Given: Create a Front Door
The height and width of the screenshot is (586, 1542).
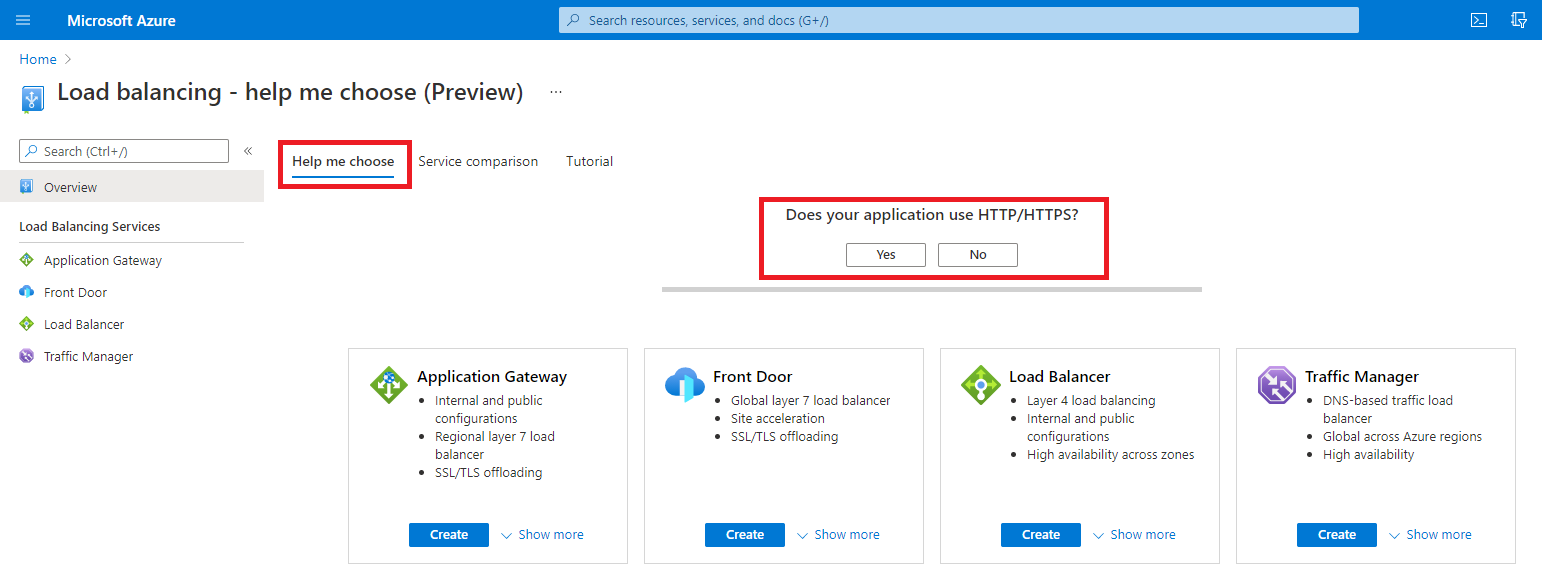Looking at the screenshot, I should [745, 535].
